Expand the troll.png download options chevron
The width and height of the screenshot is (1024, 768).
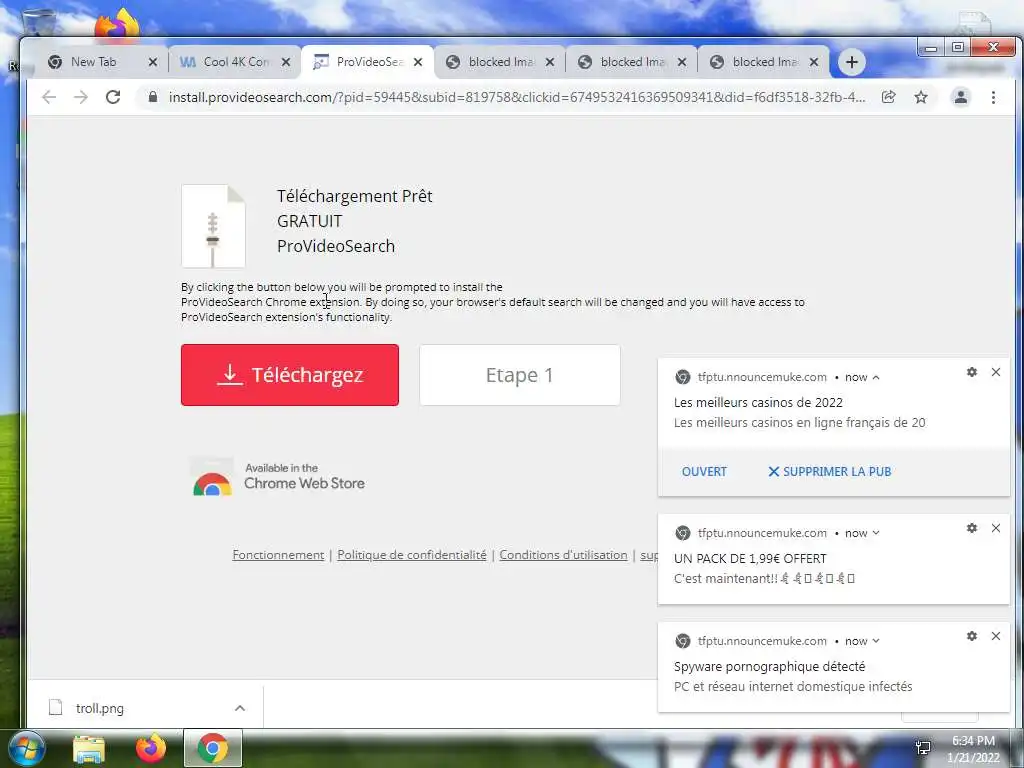240,708
